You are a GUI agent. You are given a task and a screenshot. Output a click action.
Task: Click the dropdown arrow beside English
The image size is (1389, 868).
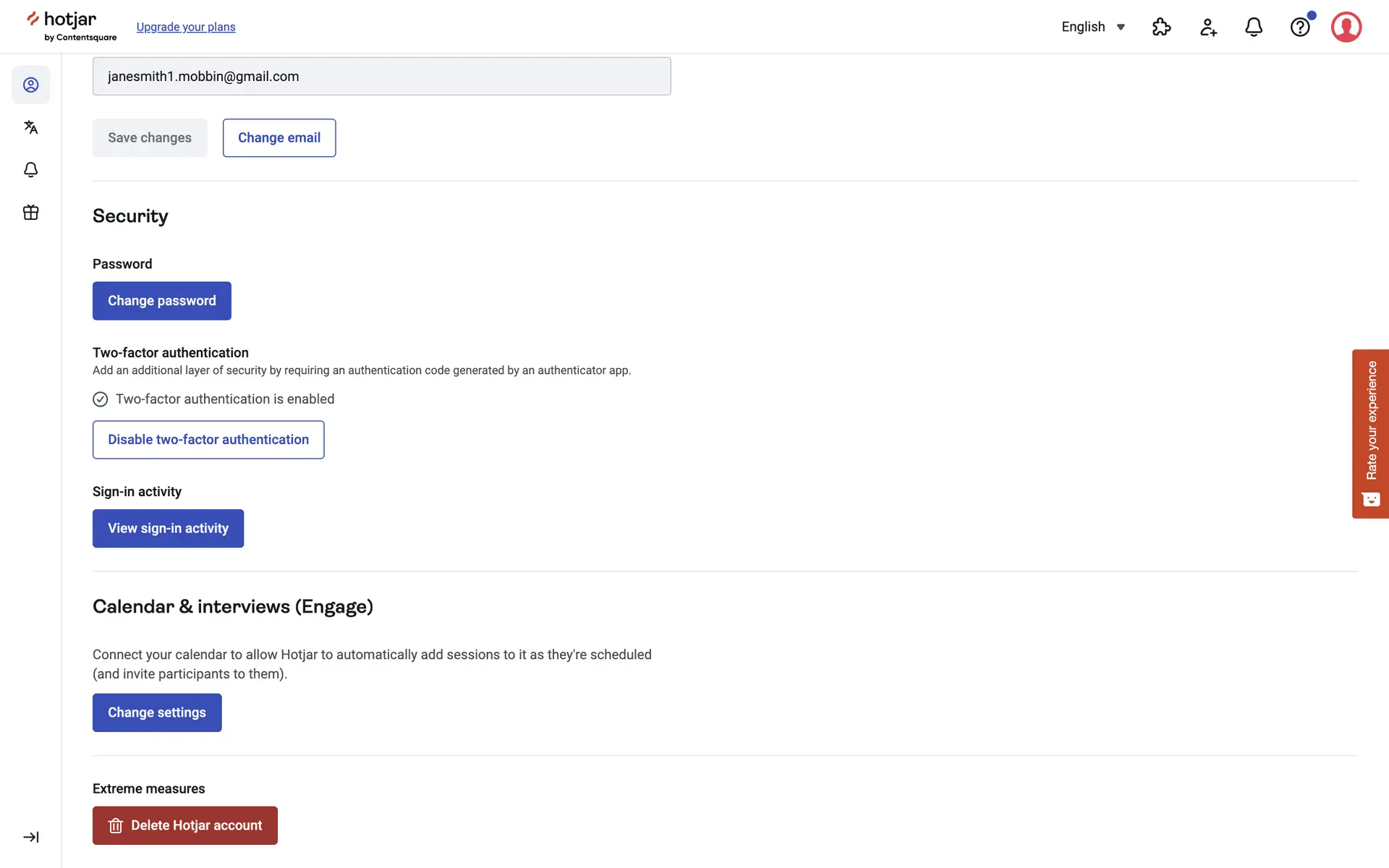(1121, 27)
